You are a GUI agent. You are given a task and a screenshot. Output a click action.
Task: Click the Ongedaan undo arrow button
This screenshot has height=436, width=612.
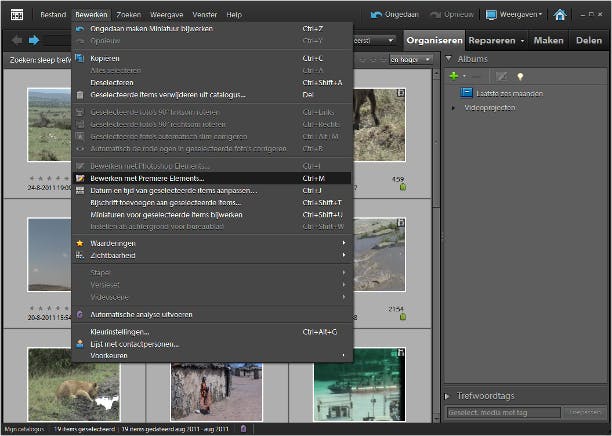pos(376,15)
